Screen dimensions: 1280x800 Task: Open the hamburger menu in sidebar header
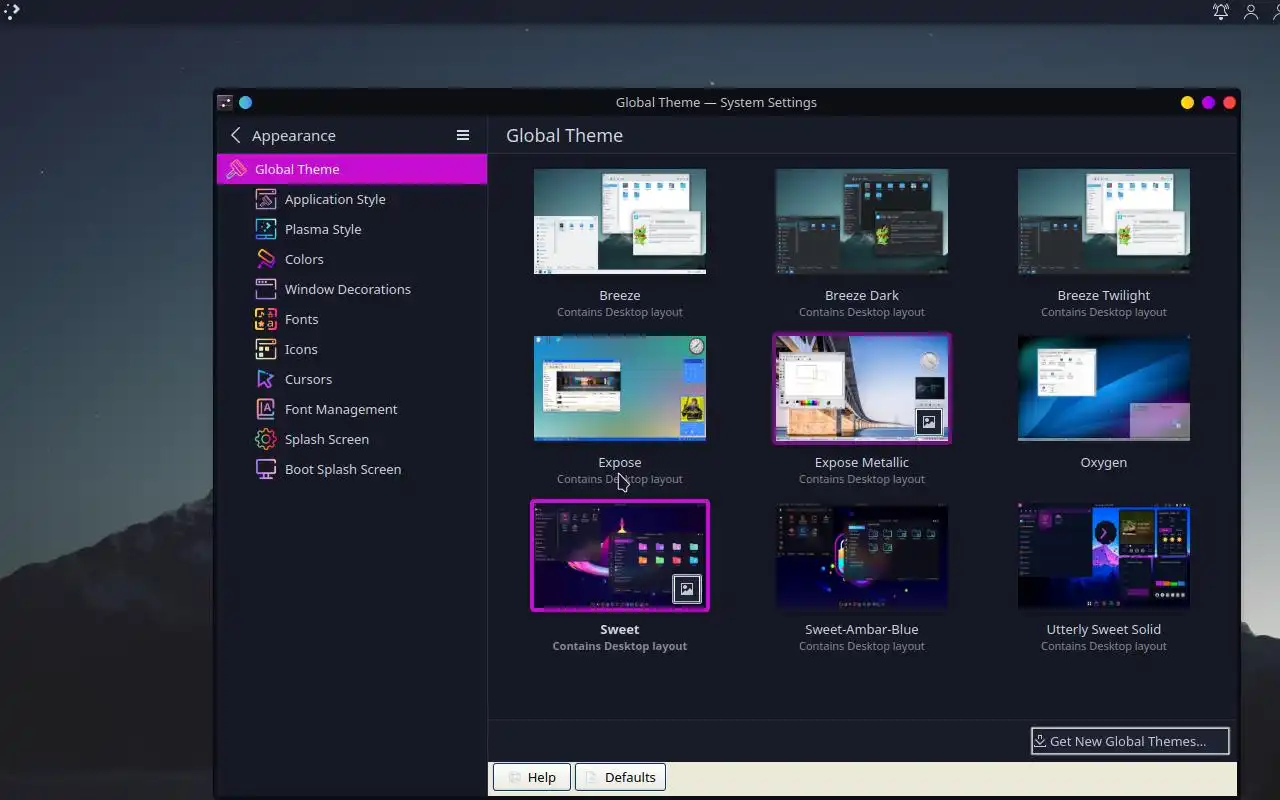[x=463, y=135]
